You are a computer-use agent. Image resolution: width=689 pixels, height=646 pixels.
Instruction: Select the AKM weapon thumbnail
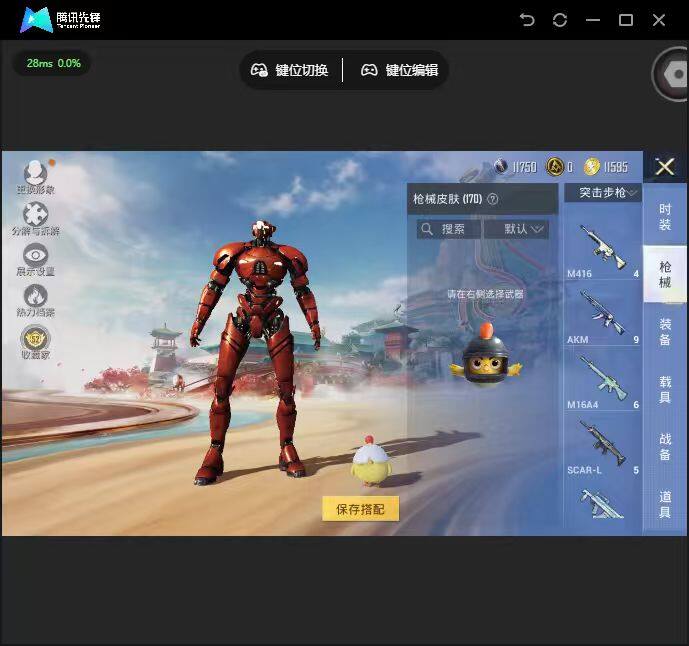coord(602,314)
